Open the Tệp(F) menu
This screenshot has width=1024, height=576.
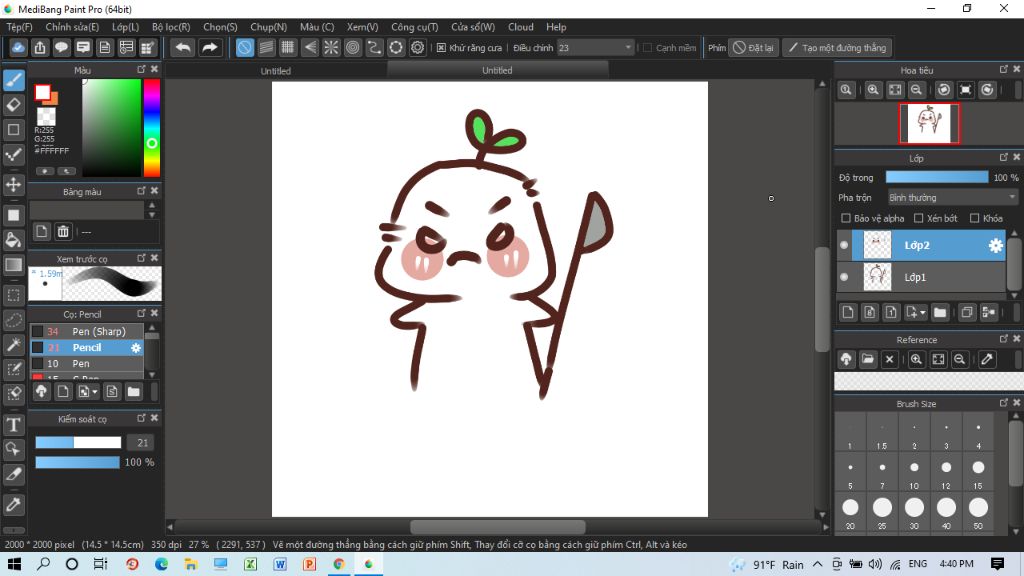point(20,27)
